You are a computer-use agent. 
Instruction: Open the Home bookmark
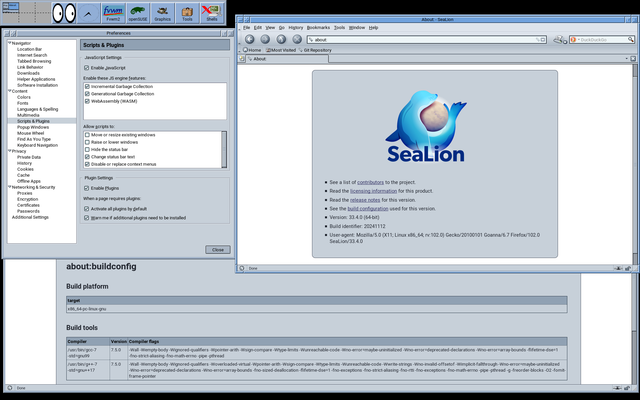coord(252,50)
